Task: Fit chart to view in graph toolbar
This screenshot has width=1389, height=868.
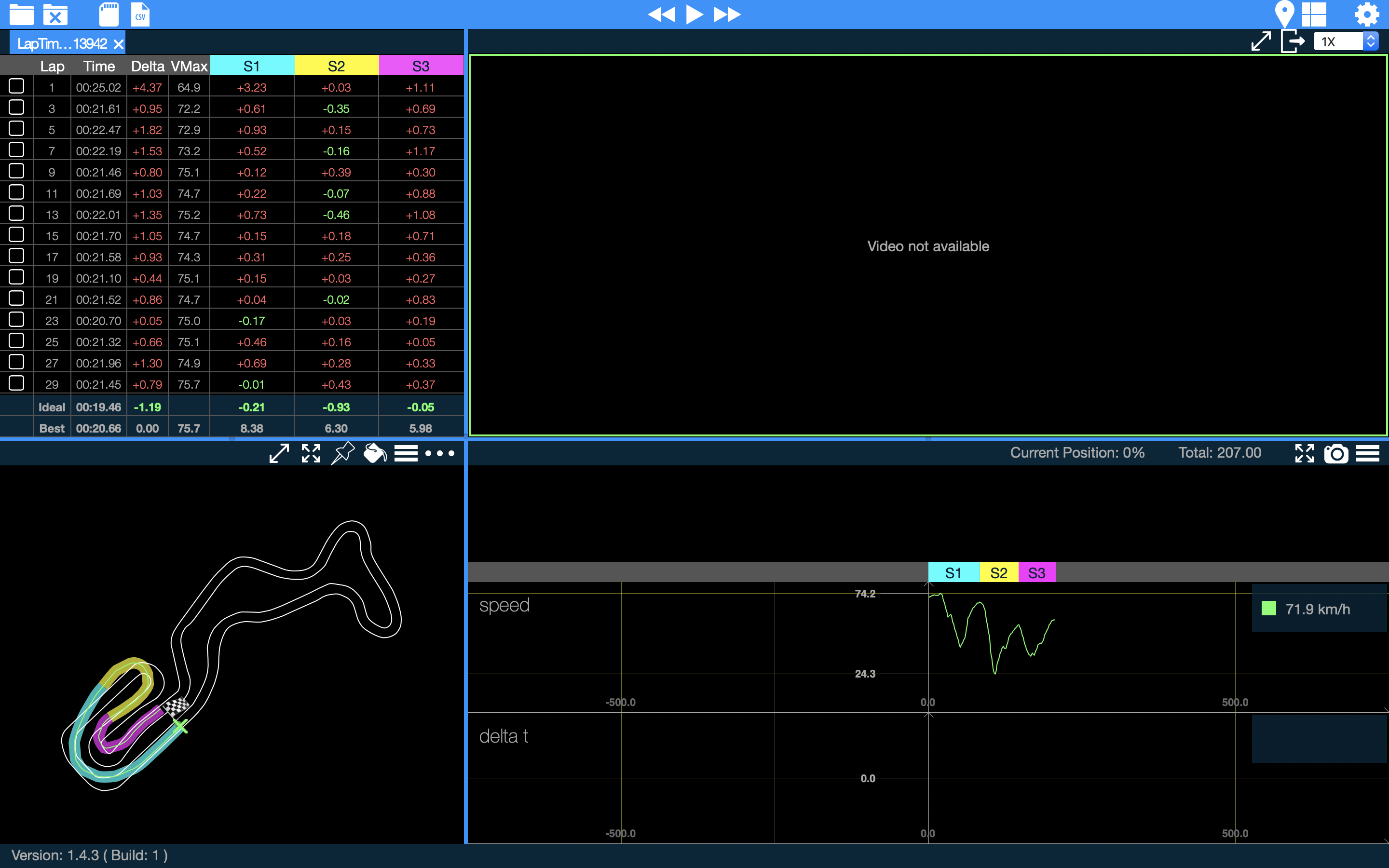Action: (1304, 453)
